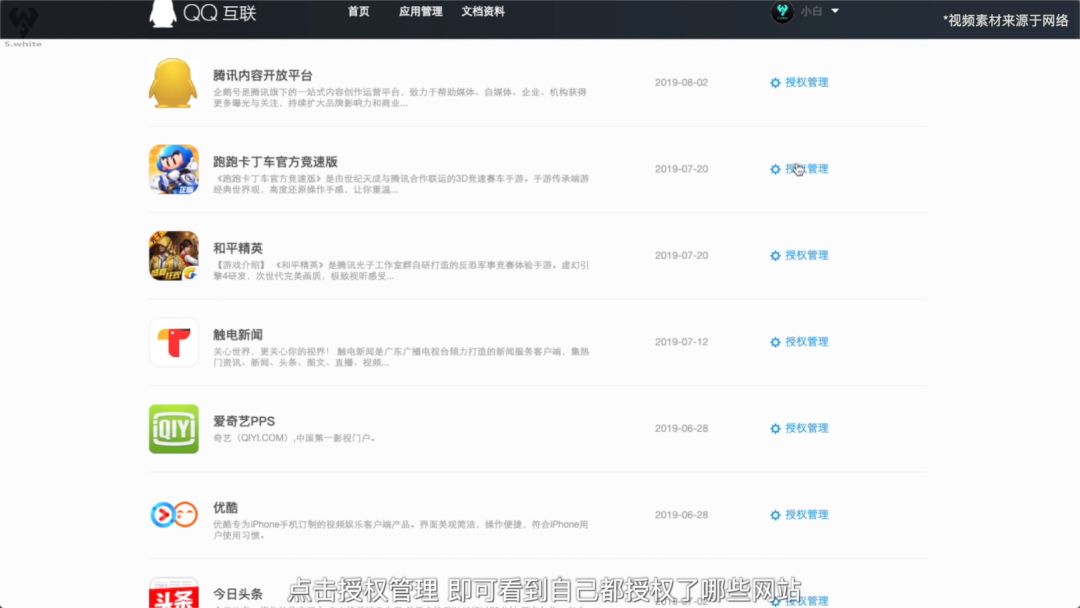Click the username 小白
Image resolution: width=1080 pixels, height=608 pixels.
pyautogui.click(x=811, y=12)
